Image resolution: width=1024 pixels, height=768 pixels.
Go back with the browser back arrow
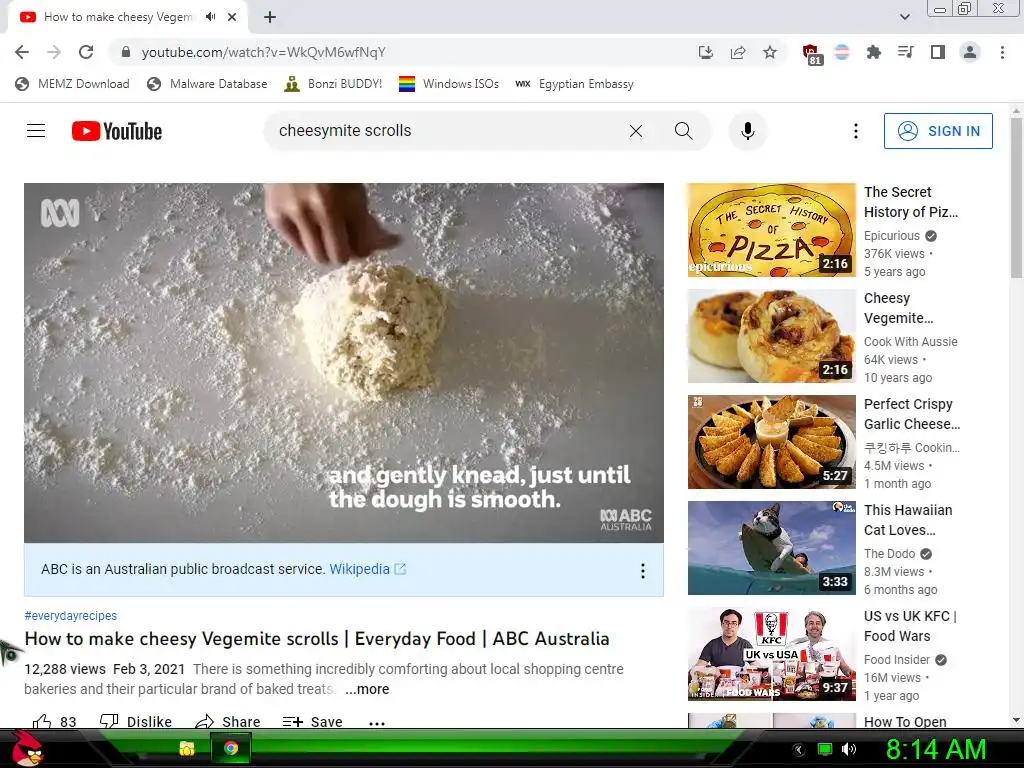(x=22, y=52)
